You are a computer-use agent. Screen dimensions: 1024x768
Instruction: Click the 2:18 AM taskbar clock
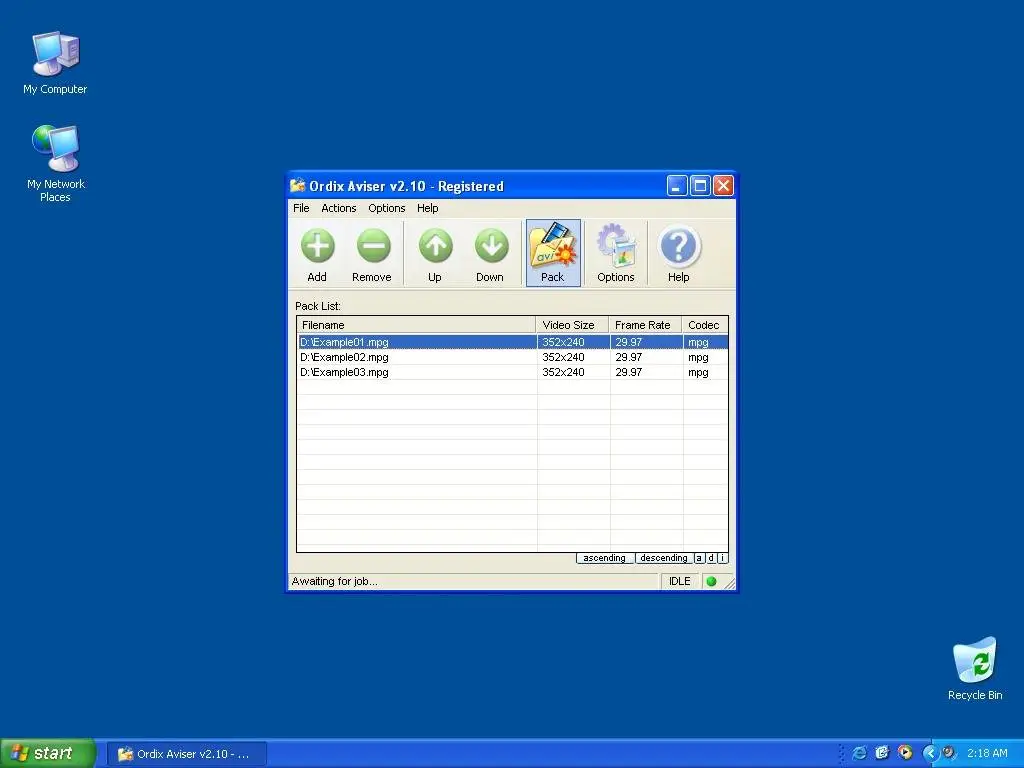pos(987,753)
